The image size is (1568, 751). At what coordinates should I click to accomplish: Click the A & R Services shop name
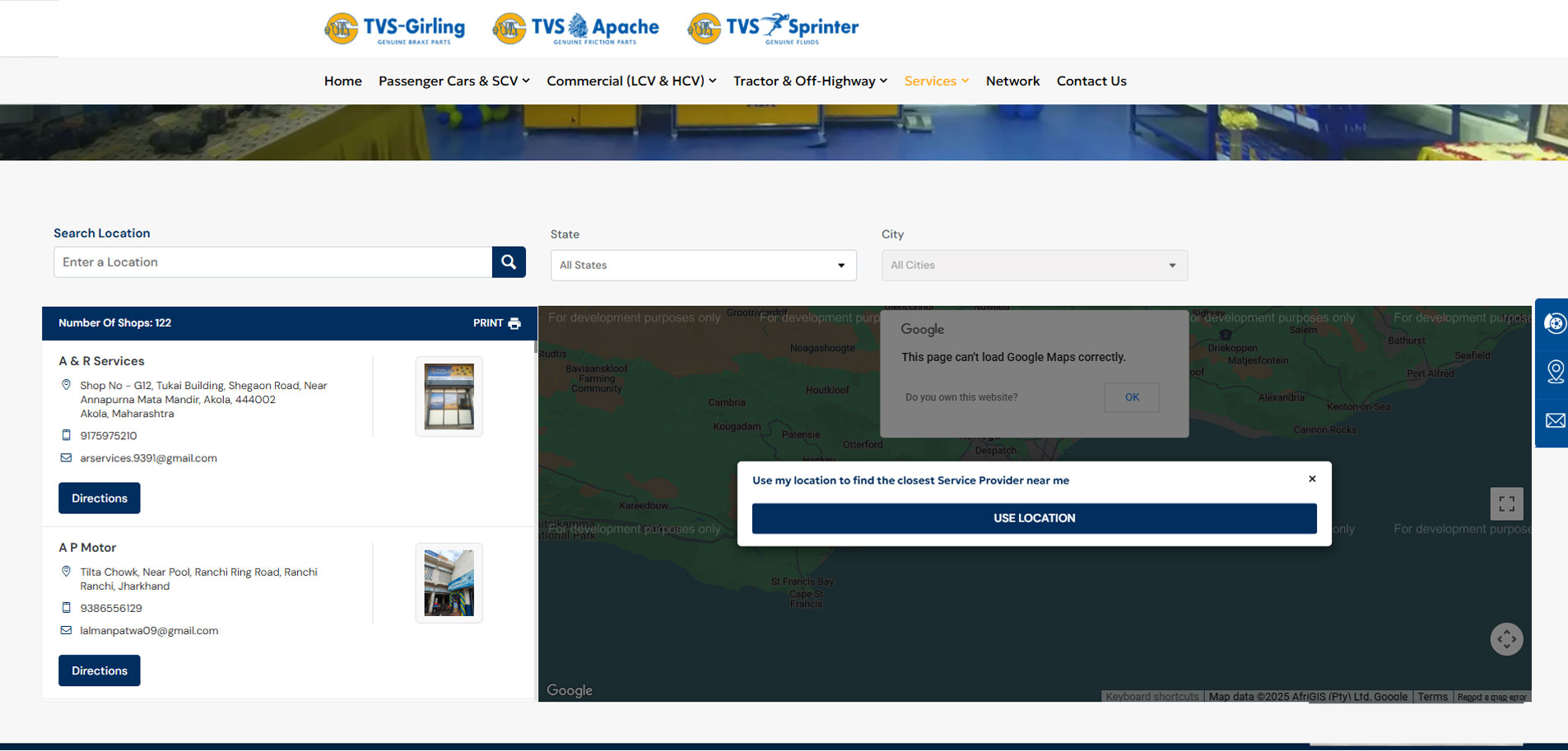101,361
